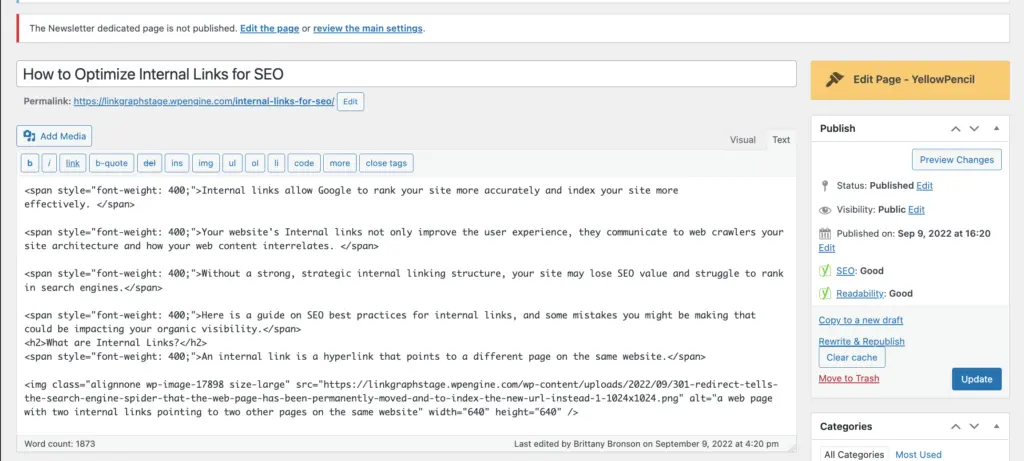1024x461 pixels.
Task: Click the editor resize handle corner
Action: (x=792, y=448)
